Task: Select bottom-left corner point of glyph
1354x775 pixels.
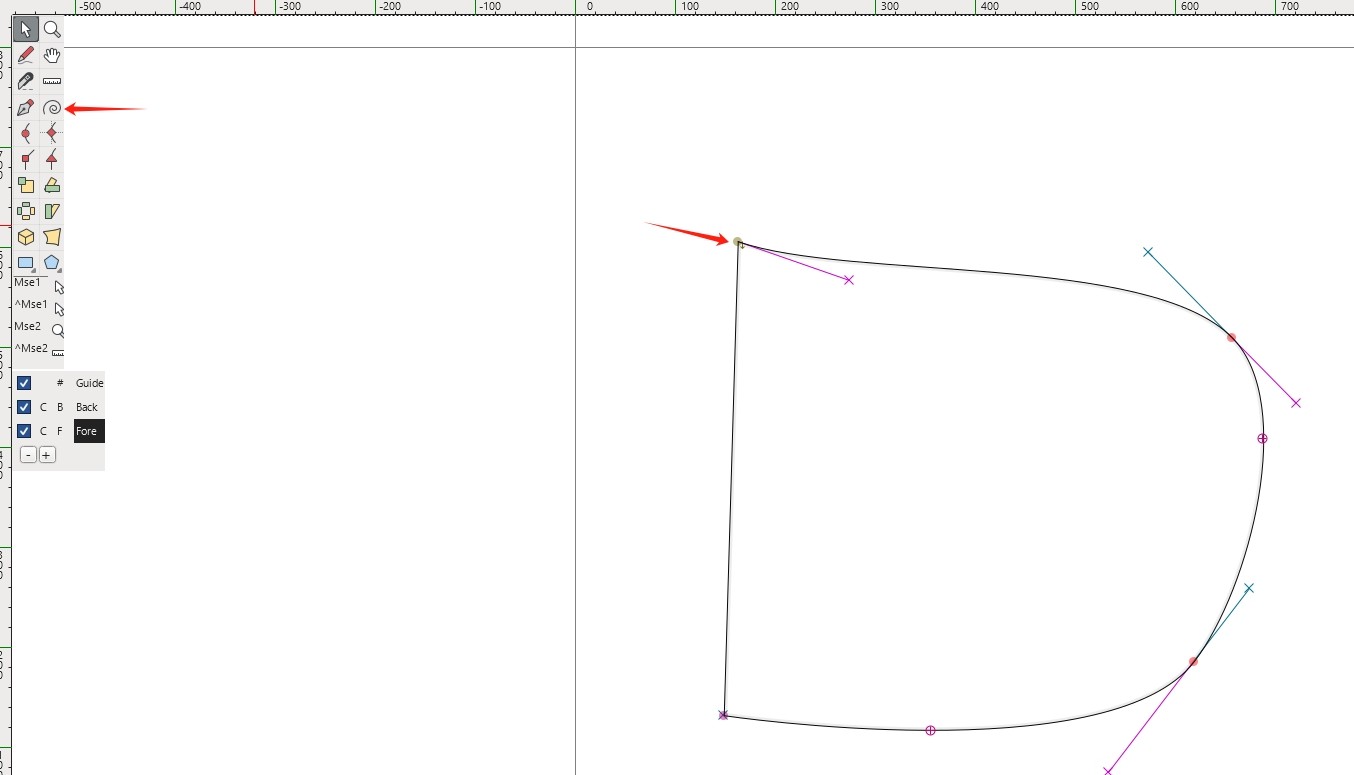Action: point(723,715)
